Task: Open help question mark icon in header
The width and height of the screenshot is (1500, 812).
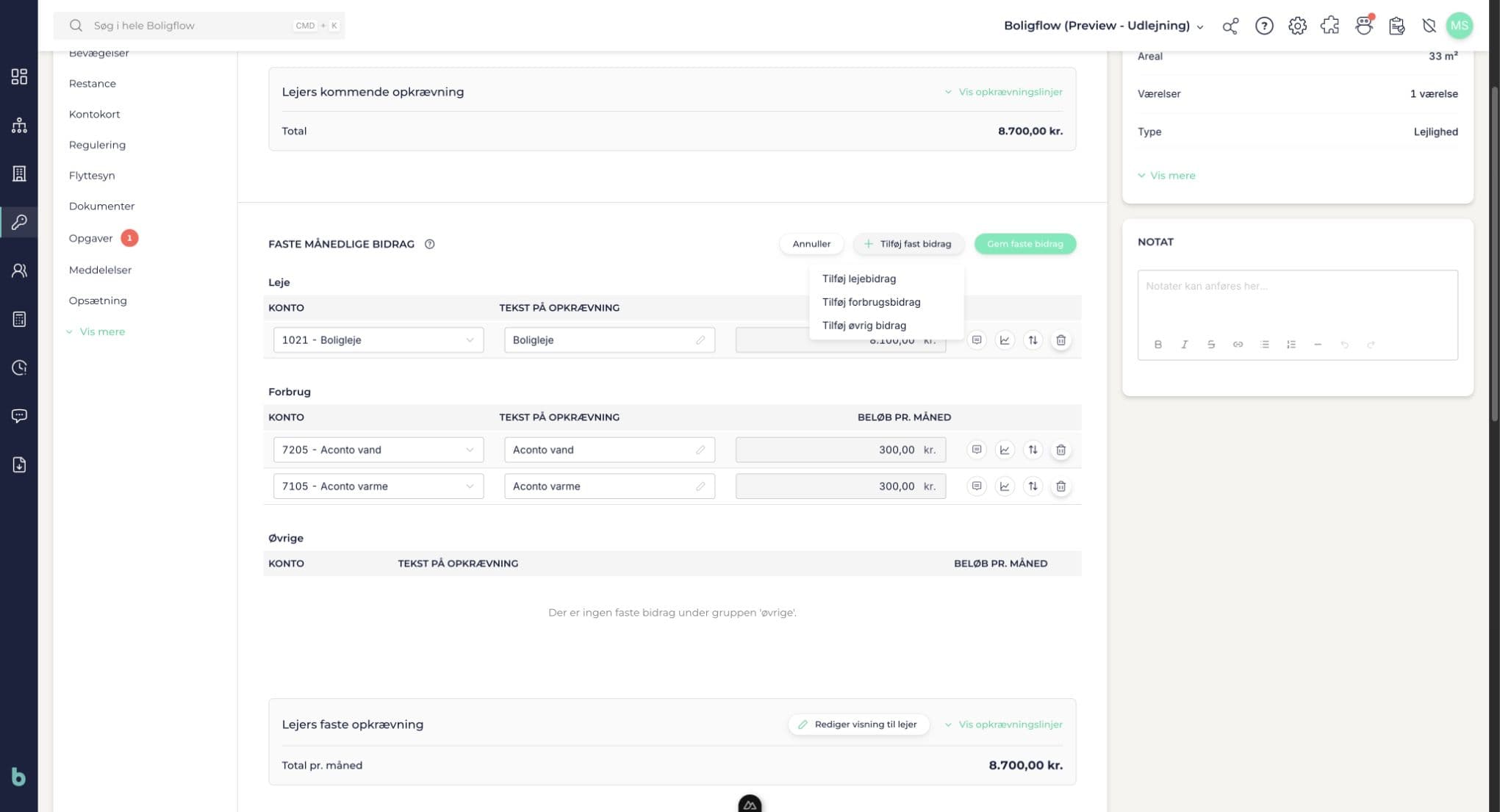Action: tap(1264, 26)
